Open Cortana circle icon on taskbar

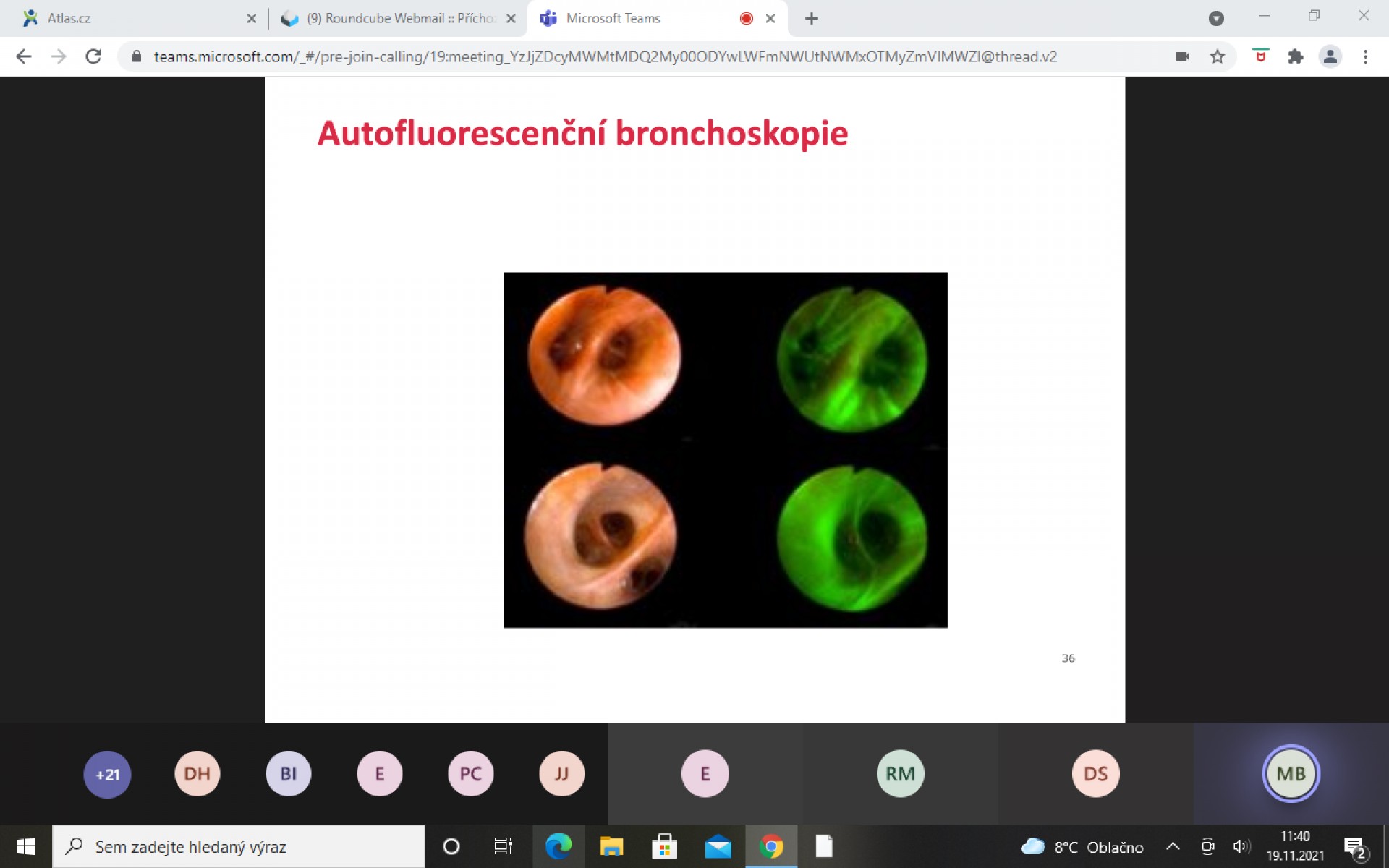[x=451, y=846]
